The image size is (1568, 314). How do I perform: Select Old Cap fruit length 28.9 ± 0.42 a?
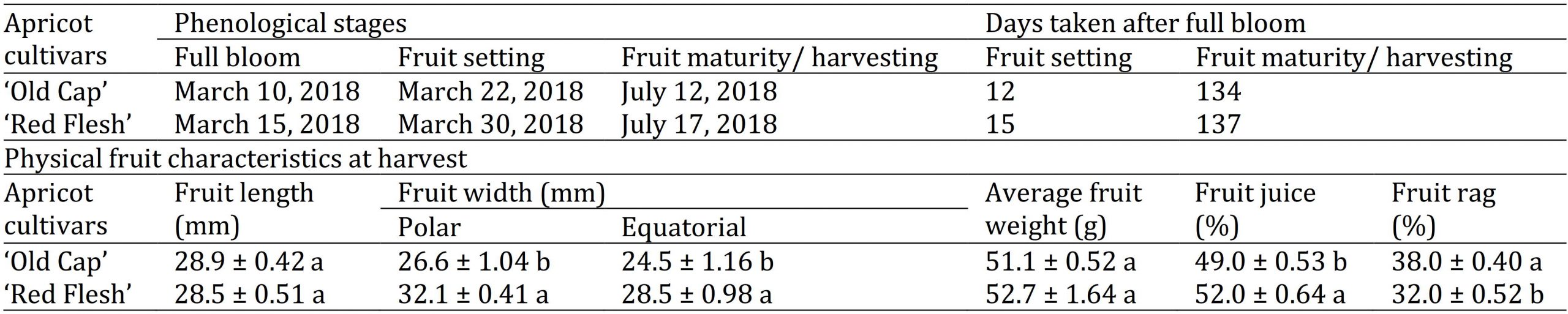[x=249, y=262]
